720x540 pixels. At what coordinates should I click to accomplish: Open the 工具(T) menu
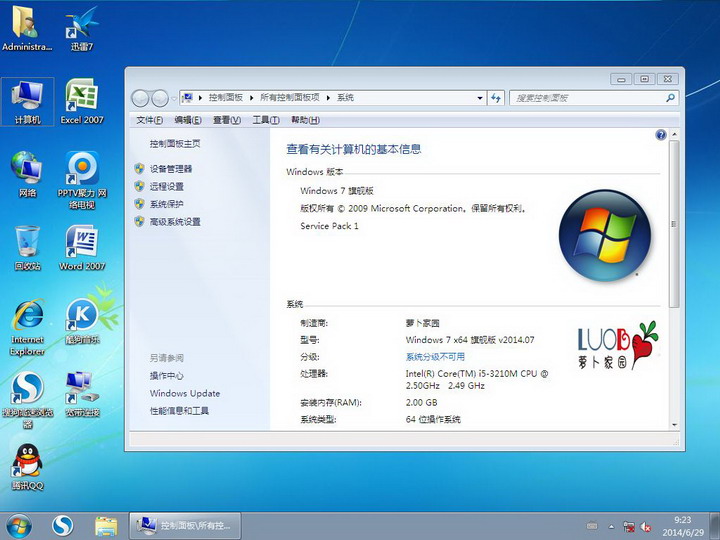pyautogui.click(x=265, y=120)
